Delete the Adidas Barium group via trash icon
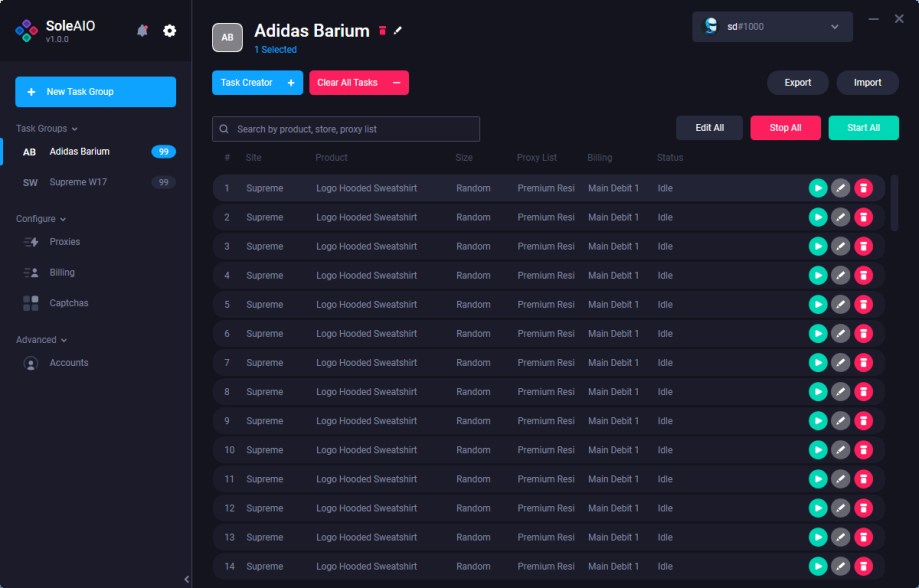Screen dimensions: 919x588 pos(382,30)
